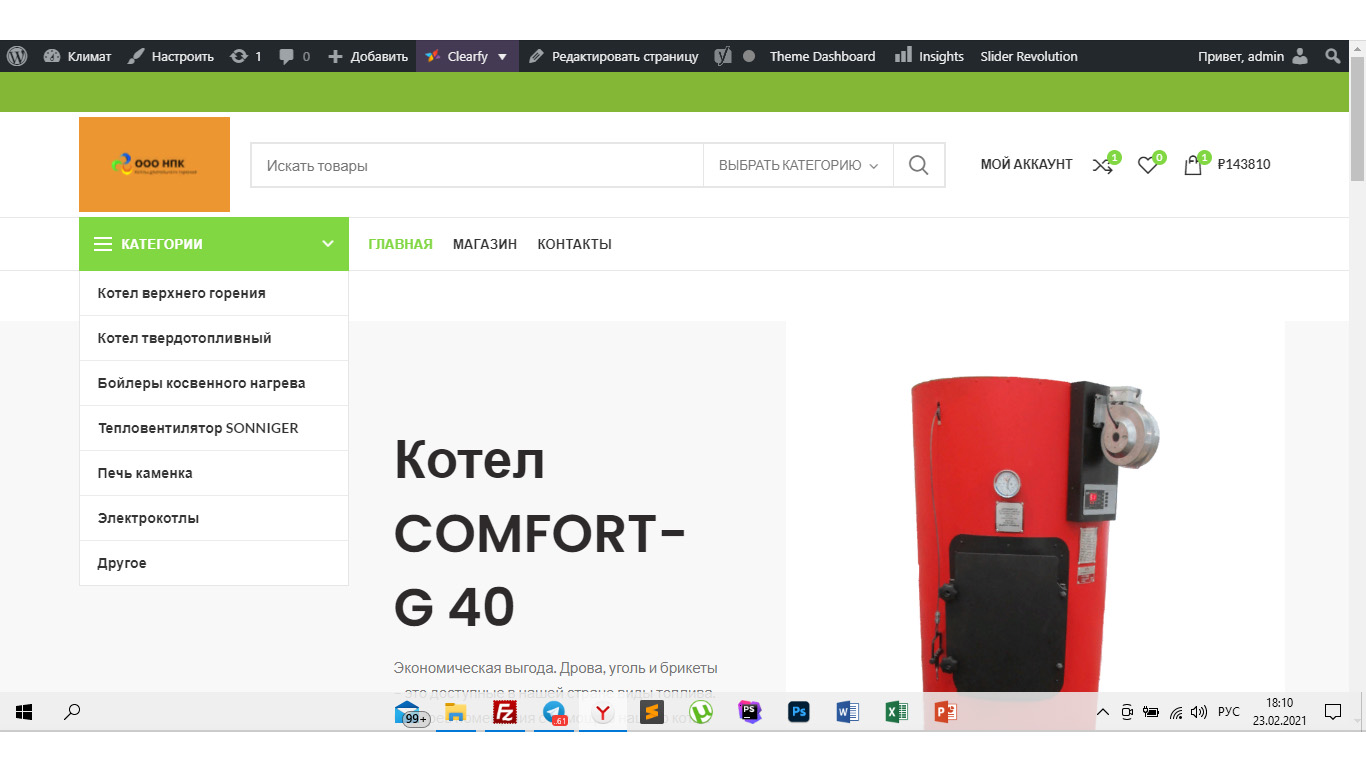Open pending updates icon with count 1
The height and width of the screenshot is (768, 1366).
246,56
